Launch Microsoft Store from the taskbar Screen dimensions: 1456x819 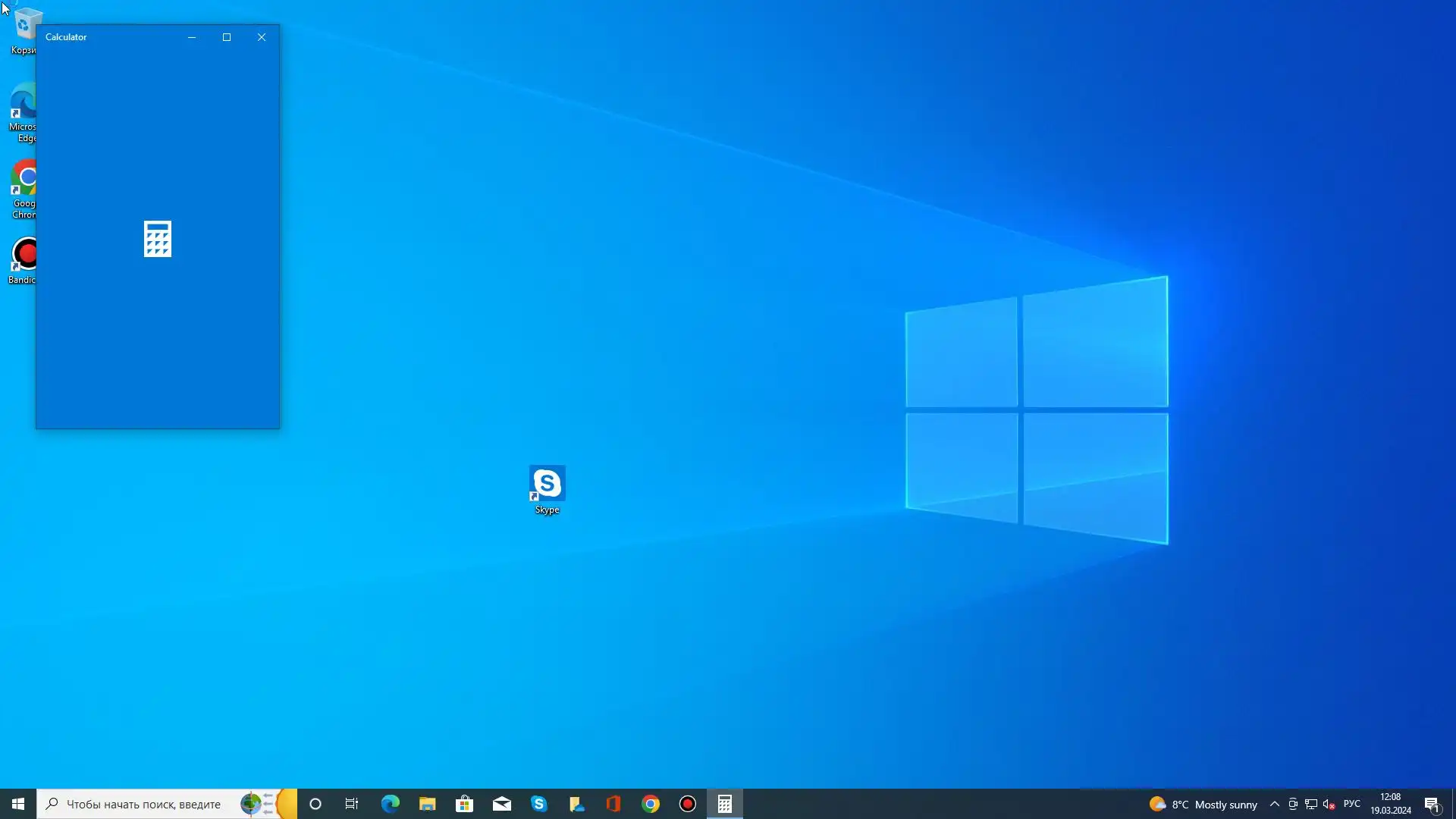464,804
